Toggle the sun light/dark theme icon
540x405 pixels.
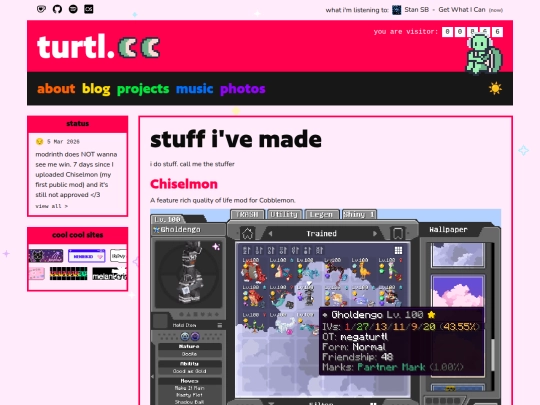coord(495,89)
